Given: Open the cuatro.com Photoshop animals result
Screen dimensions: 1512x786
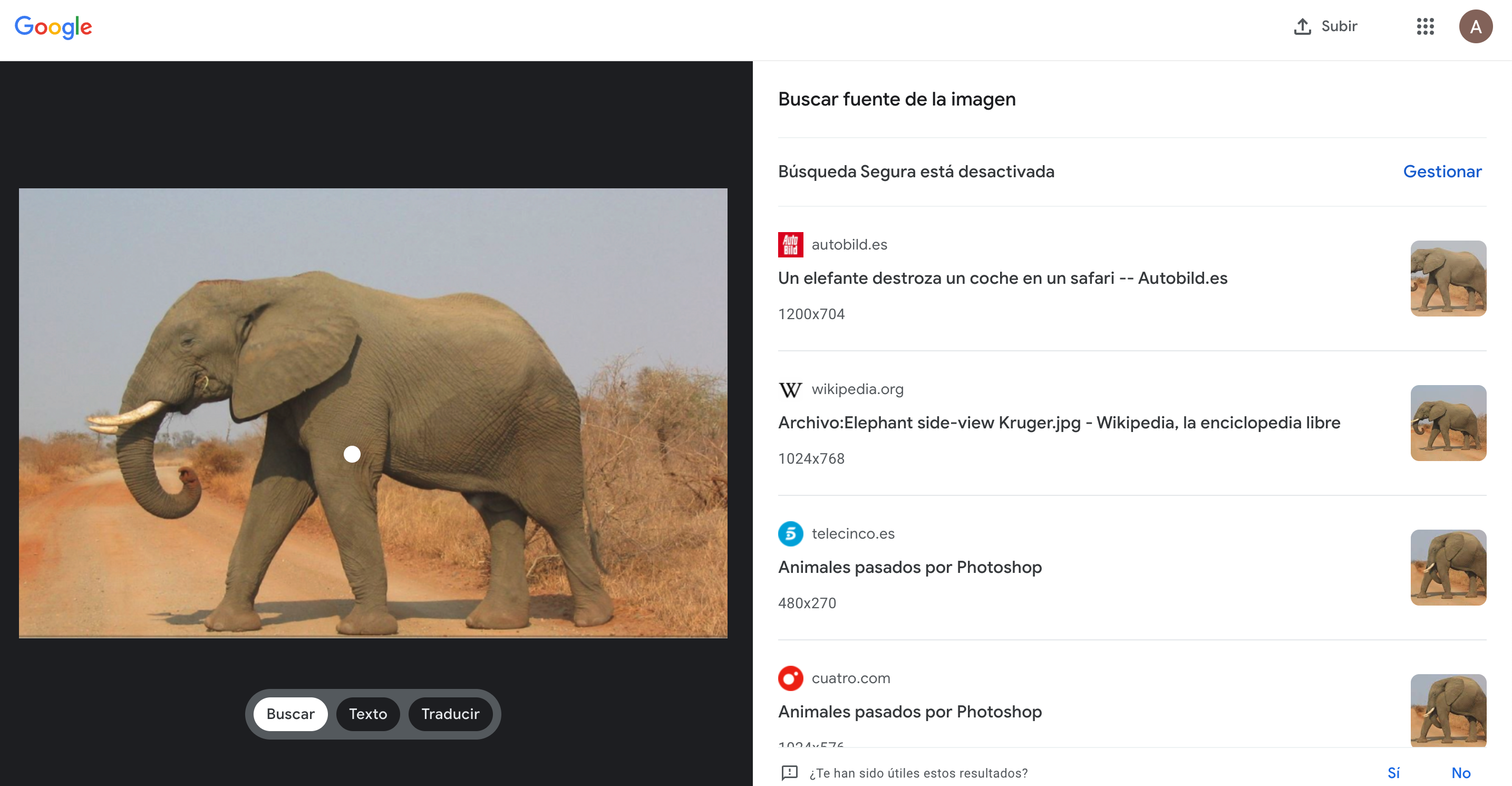Looking at the screenshot, I should coord(909,712).
